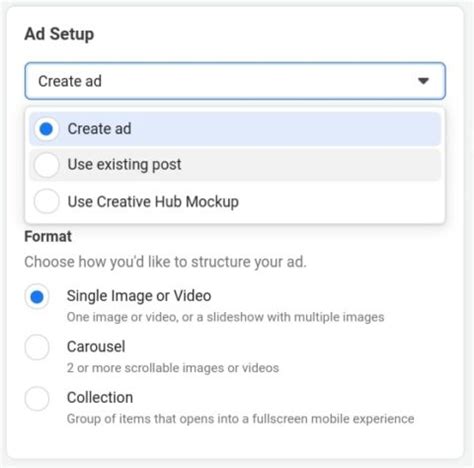474x468 pixels.
Task: Select the Use existing post radio button
Action: pyautogui.click(x=46, y=165)
